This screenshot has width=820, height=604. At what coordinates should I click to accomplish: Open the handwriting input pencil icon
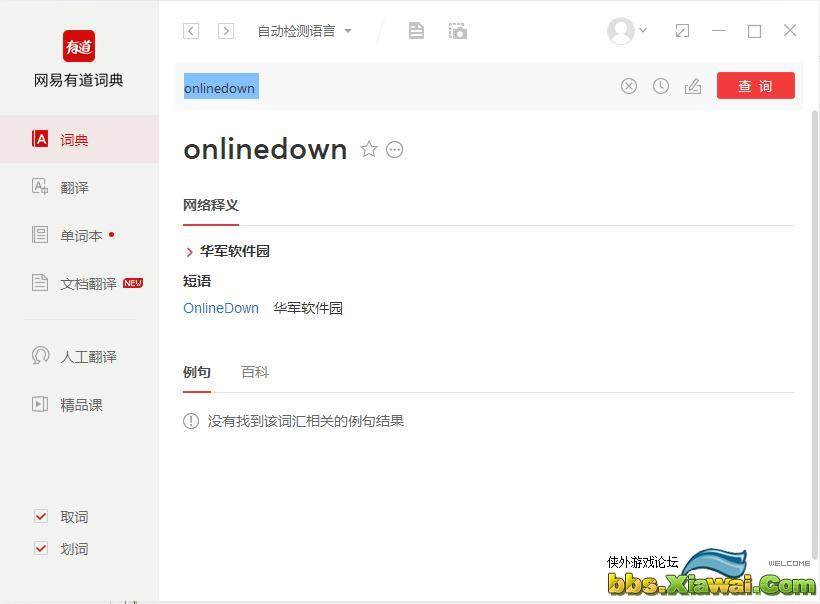coord(693,86)
